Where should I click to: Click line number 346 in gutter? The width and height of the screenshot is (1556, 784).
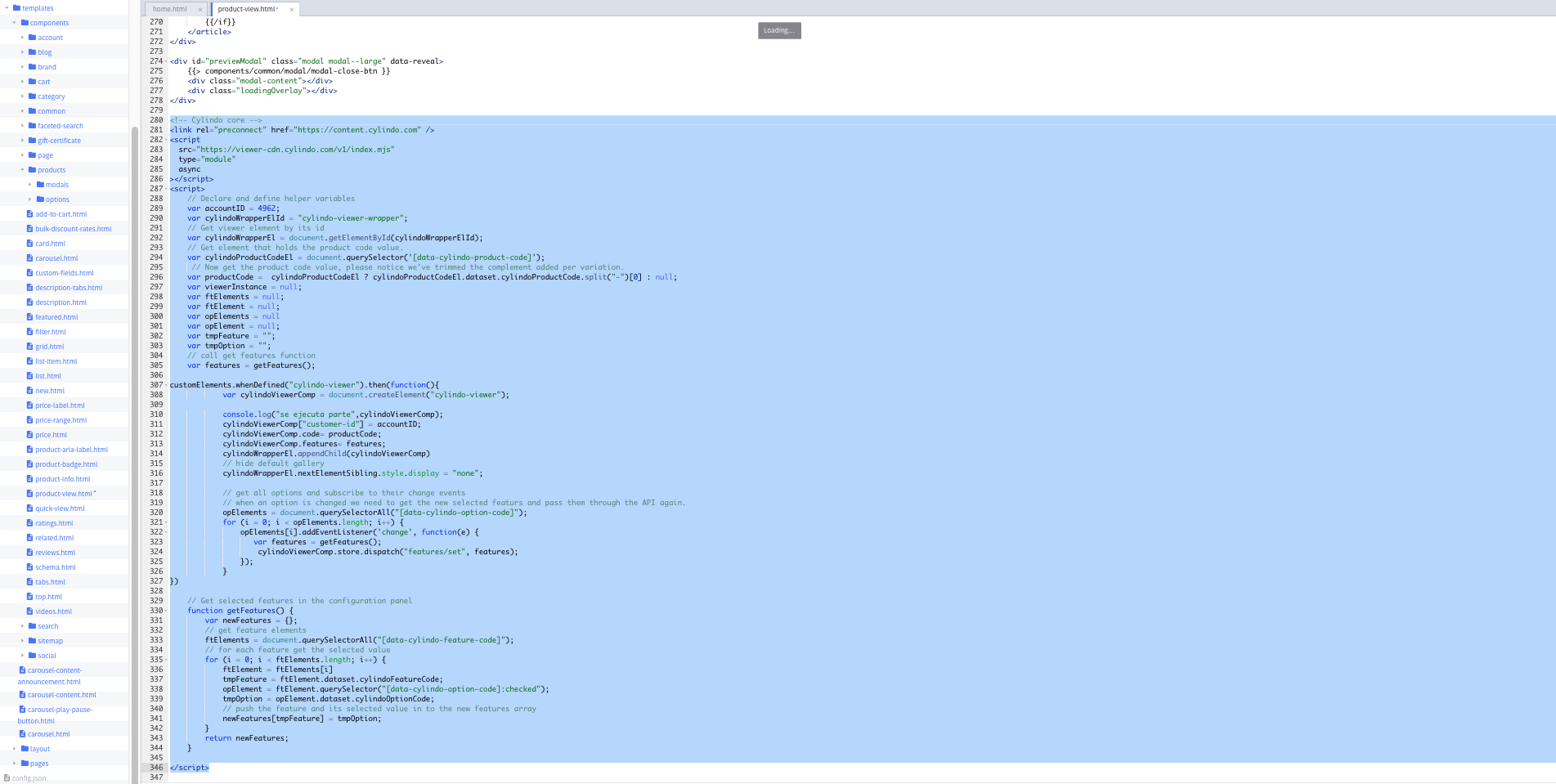(156, 768)
